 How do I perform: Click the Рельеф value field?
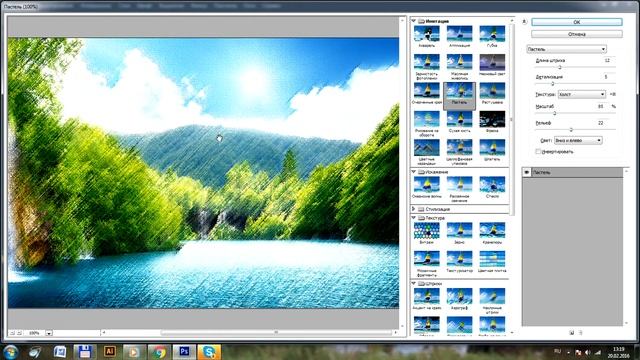(x=601, y=123)
